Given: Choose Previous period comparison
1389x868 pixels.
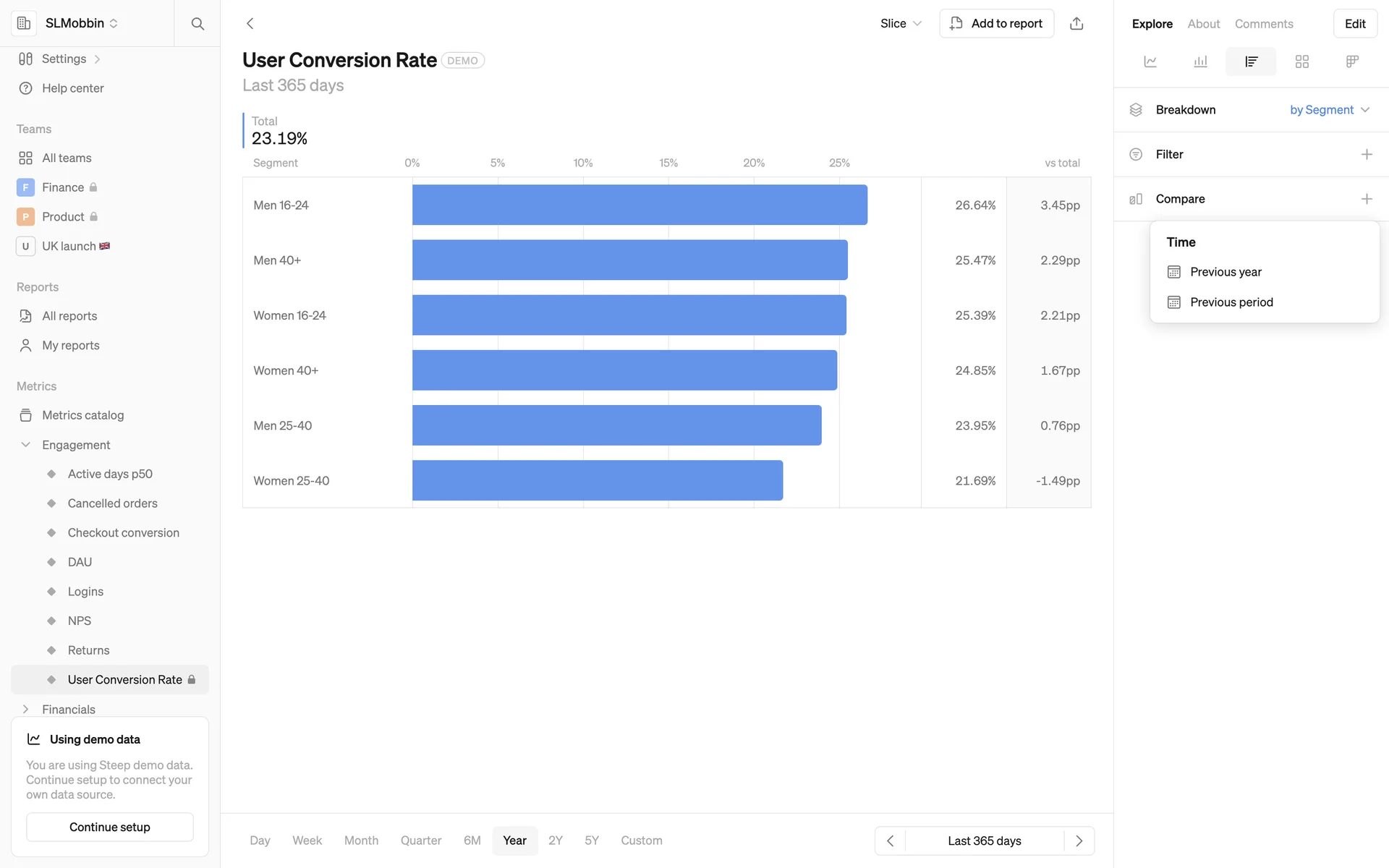Looking at the screenshot, I should [x=1231, y=302].
